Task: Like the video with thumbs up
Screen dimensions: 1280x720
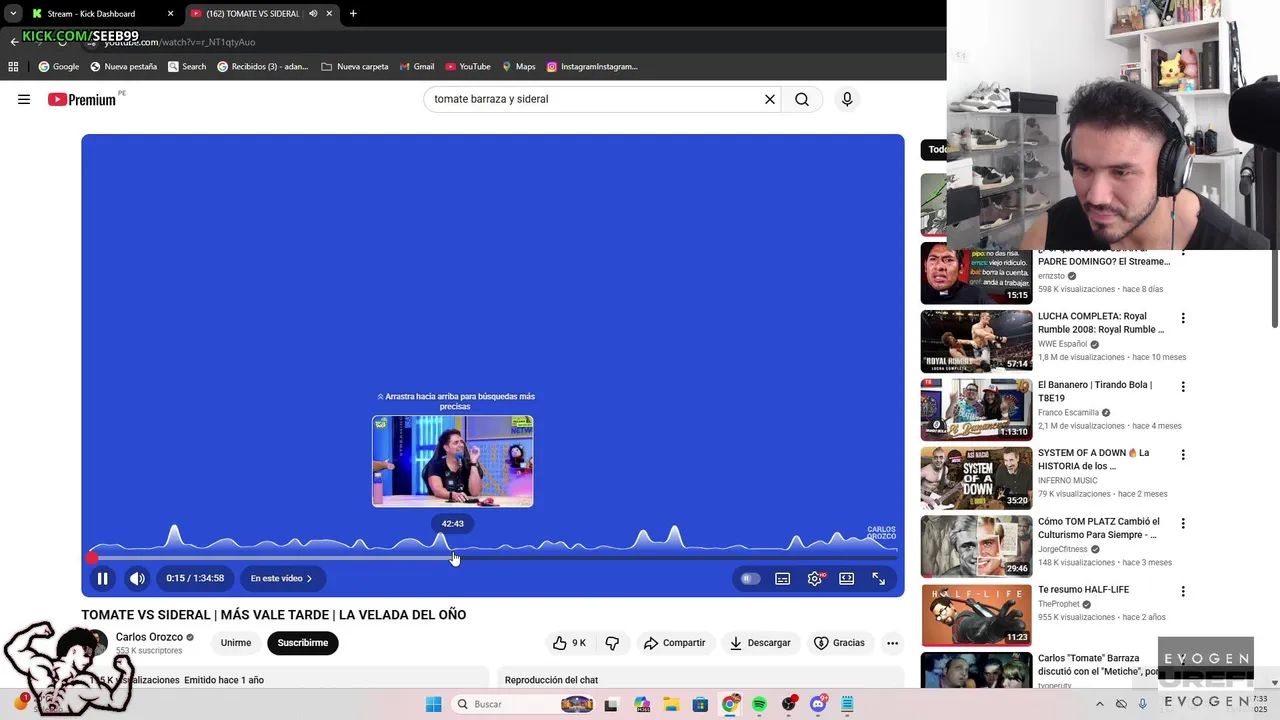Action: (x=569, y=643)
